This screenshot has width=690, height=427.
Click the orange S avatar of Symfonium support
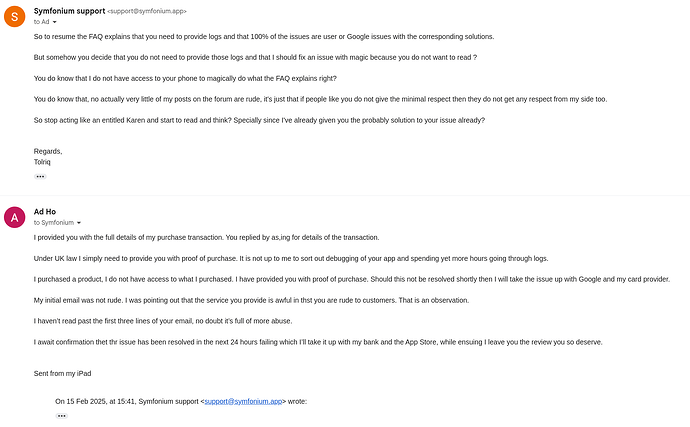(x=15, y=16)
